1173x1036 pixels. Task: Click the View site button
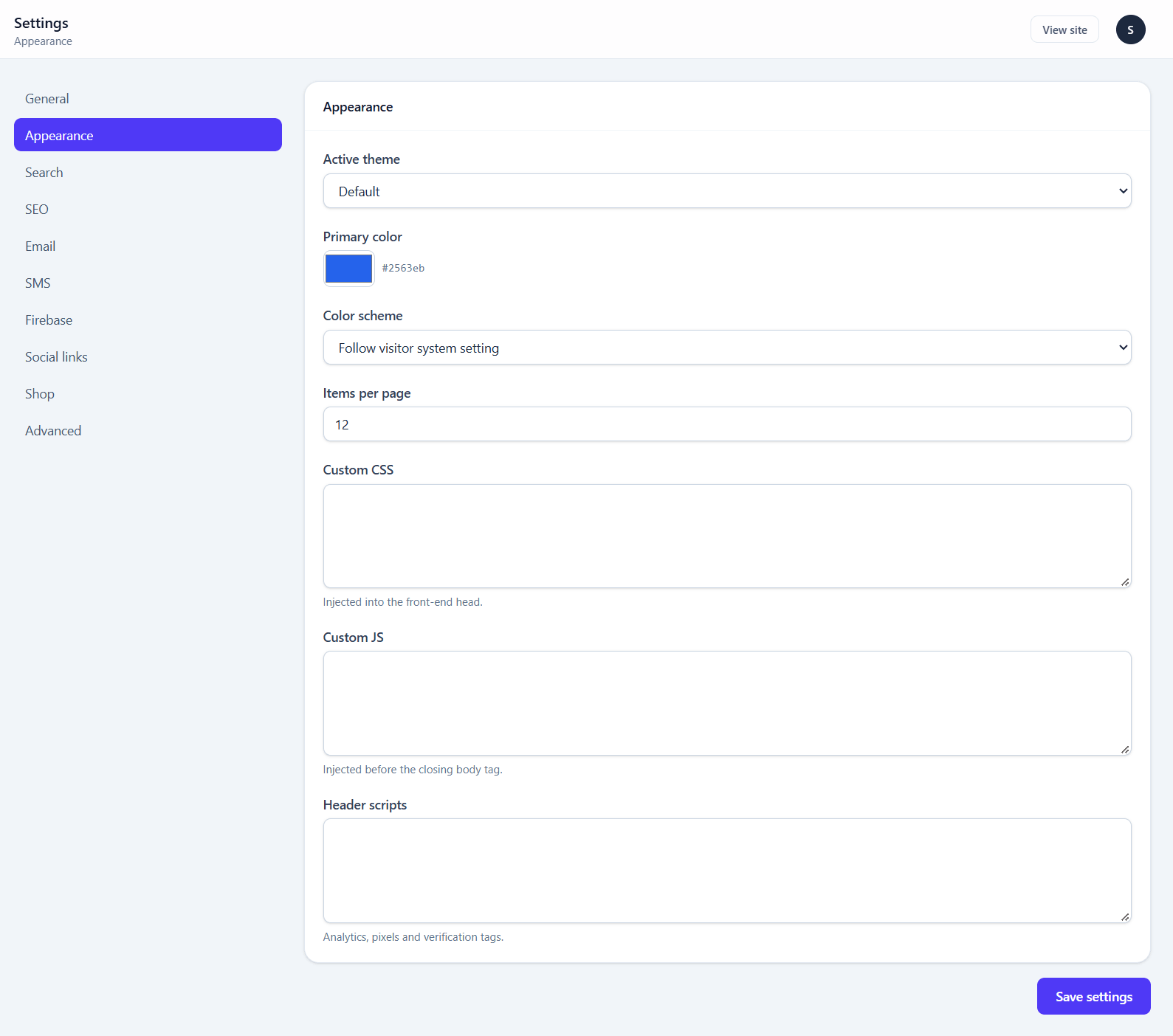(1064, 30)
